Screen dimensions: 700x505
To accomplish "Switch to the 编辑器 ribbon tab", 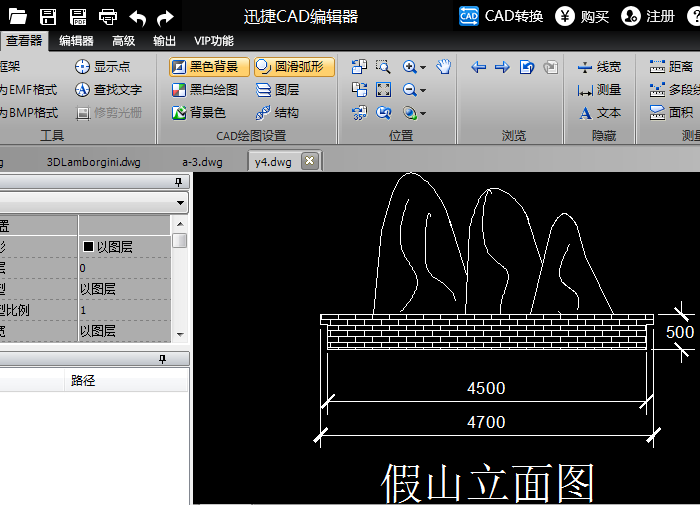I will pos(76,41).
